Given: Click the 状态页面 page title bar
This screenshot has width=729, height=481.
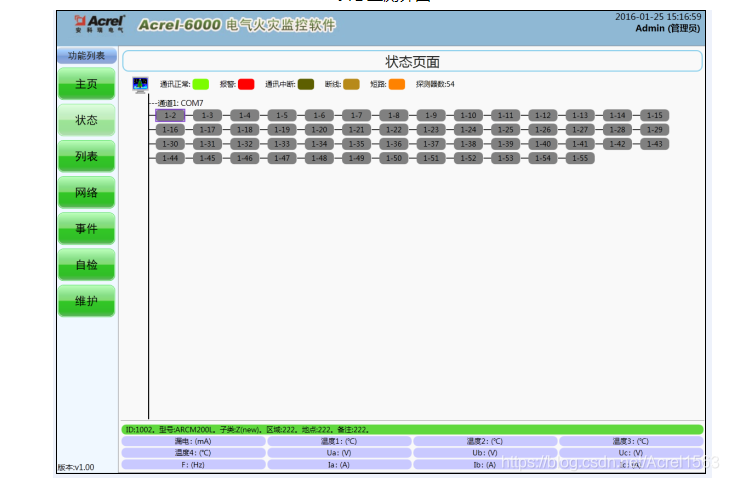Looking at the screenshot, I should click(412, 61).
